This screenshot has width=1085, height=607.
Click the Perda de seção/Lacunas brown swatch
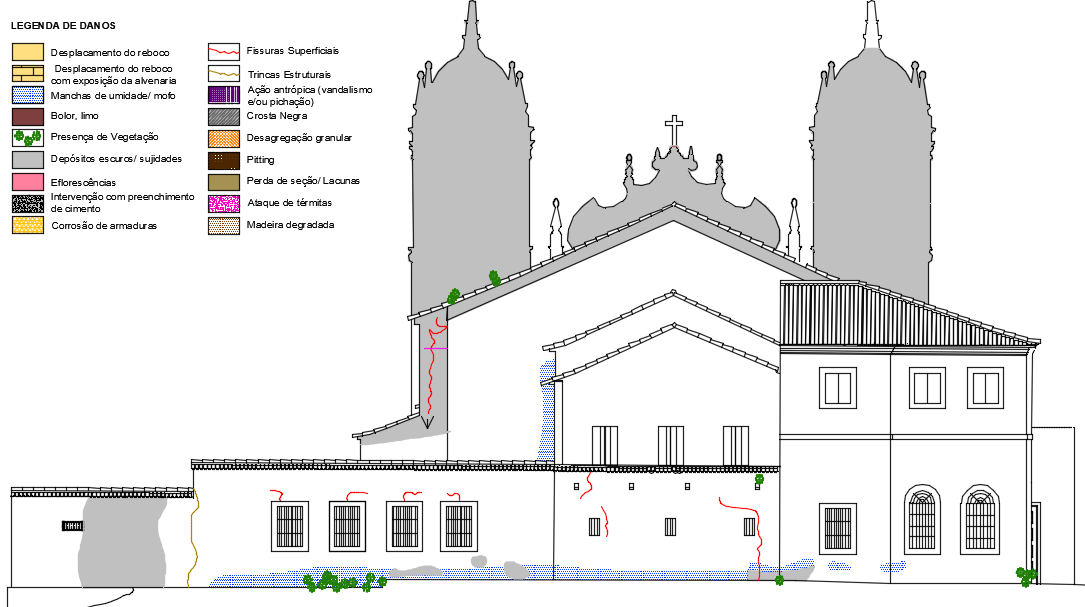point(222,180)
